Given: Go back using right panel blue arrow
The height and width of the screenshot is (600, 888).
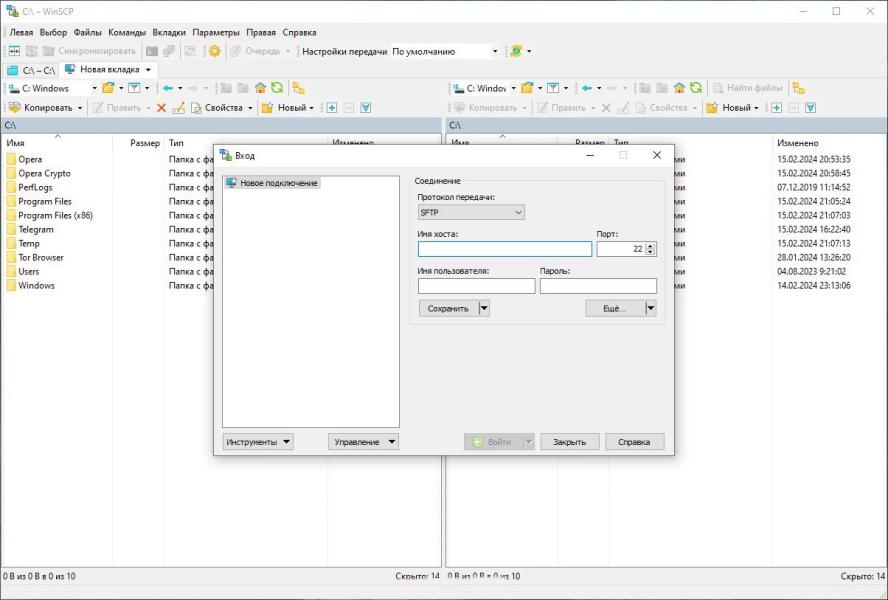Looking at the screenshot, I should [587, 88].
